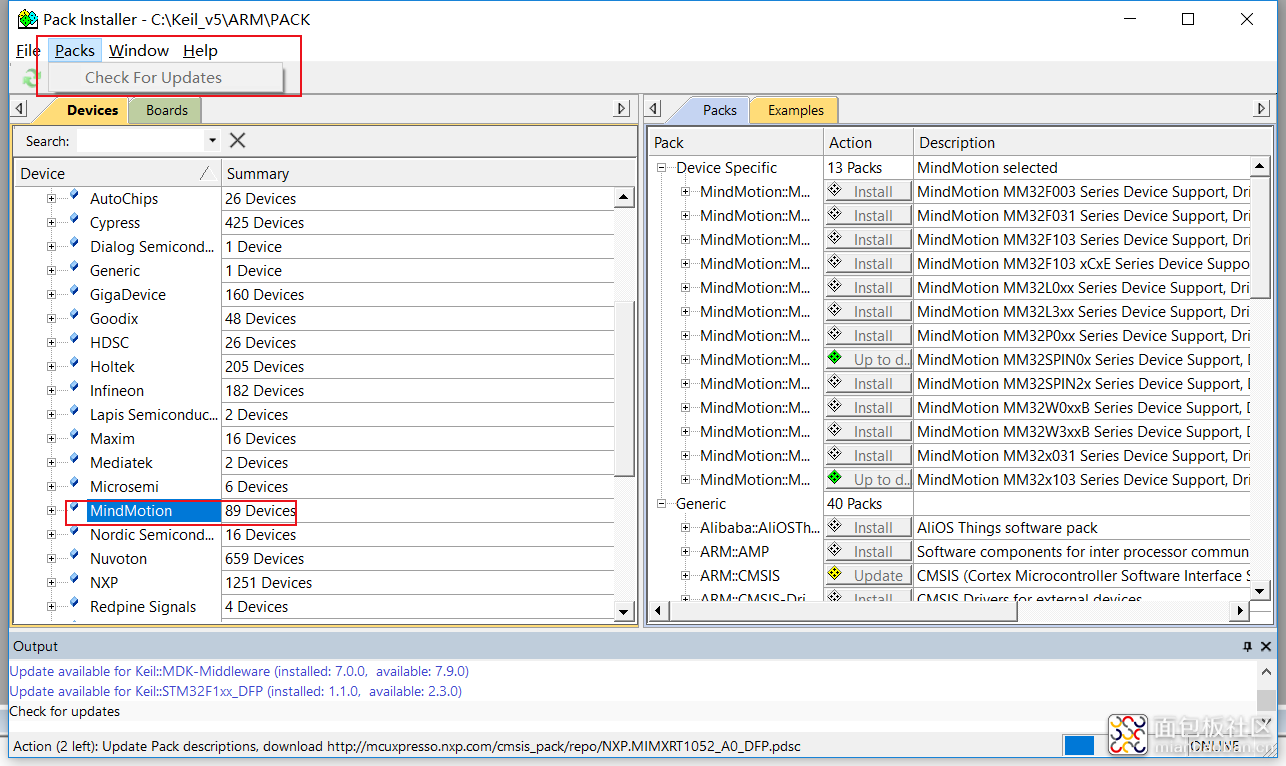Click left-pane tab scroll right arrow

pos(622,108)
